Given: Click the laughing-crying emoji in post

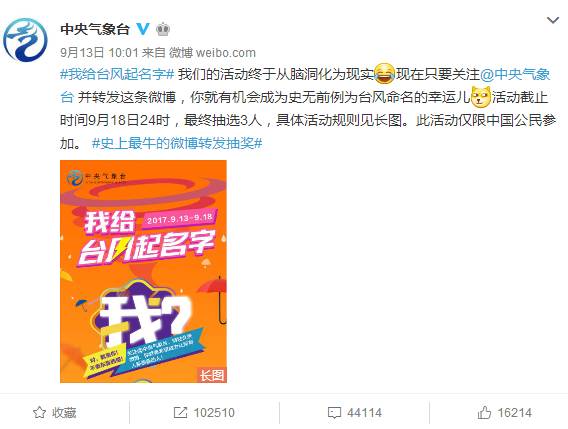Looking at the screenshot, I should (384, 74).
